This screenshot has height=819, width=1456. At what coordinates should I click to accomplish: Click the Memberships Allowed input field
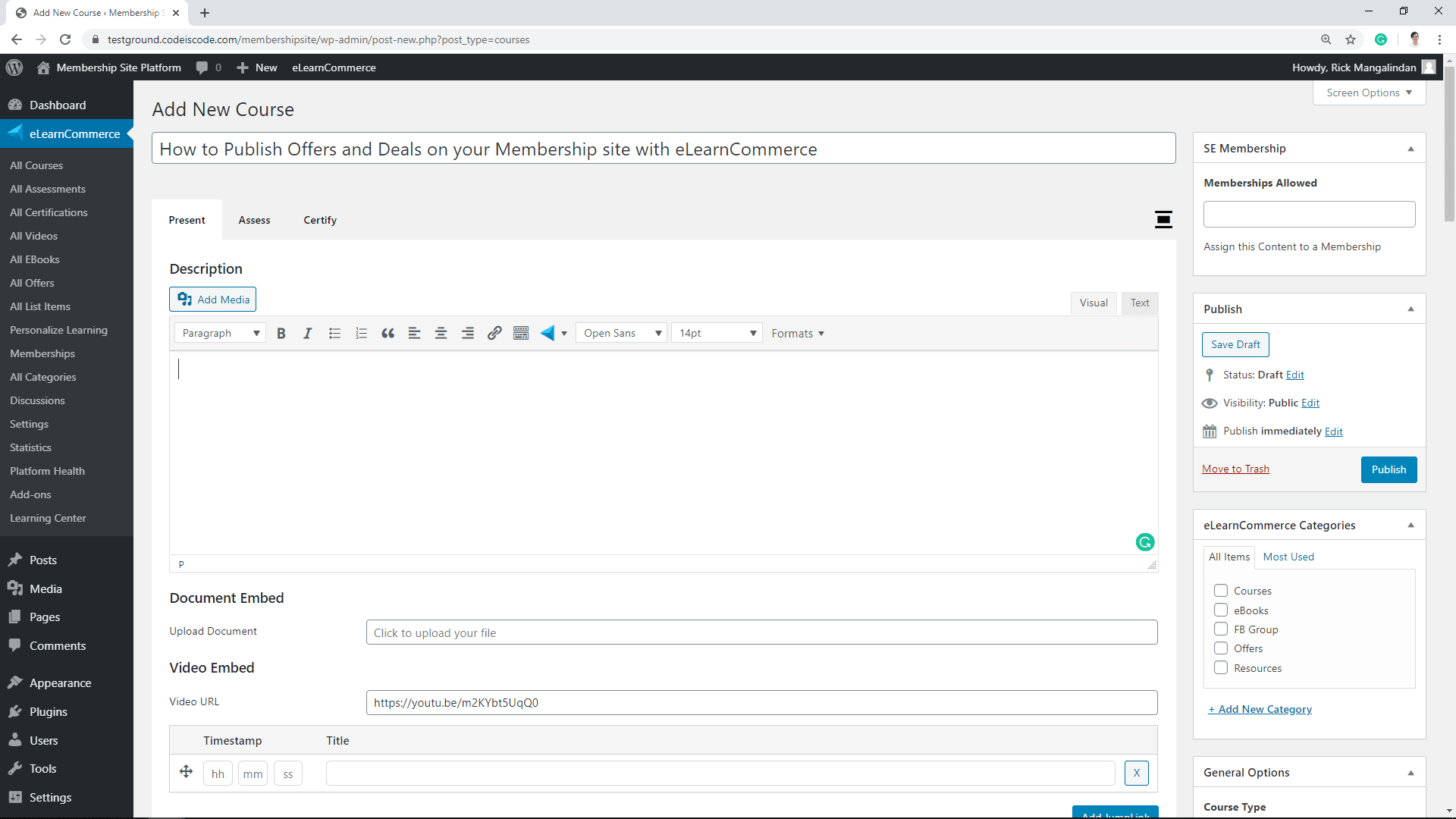[x=1309, y=214]
